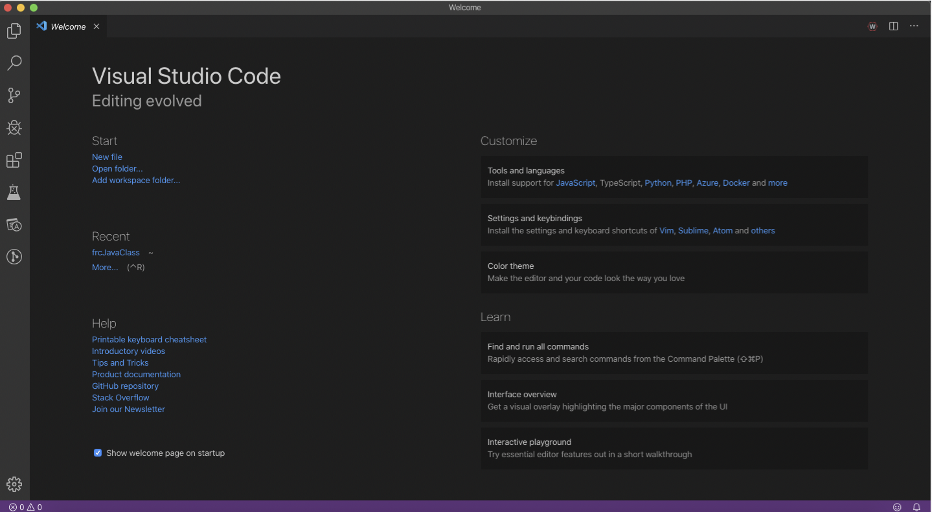Open the Source Control view
Image resolution: width=932 pixels, height=512 pixels.
click(x=14, y=95)
